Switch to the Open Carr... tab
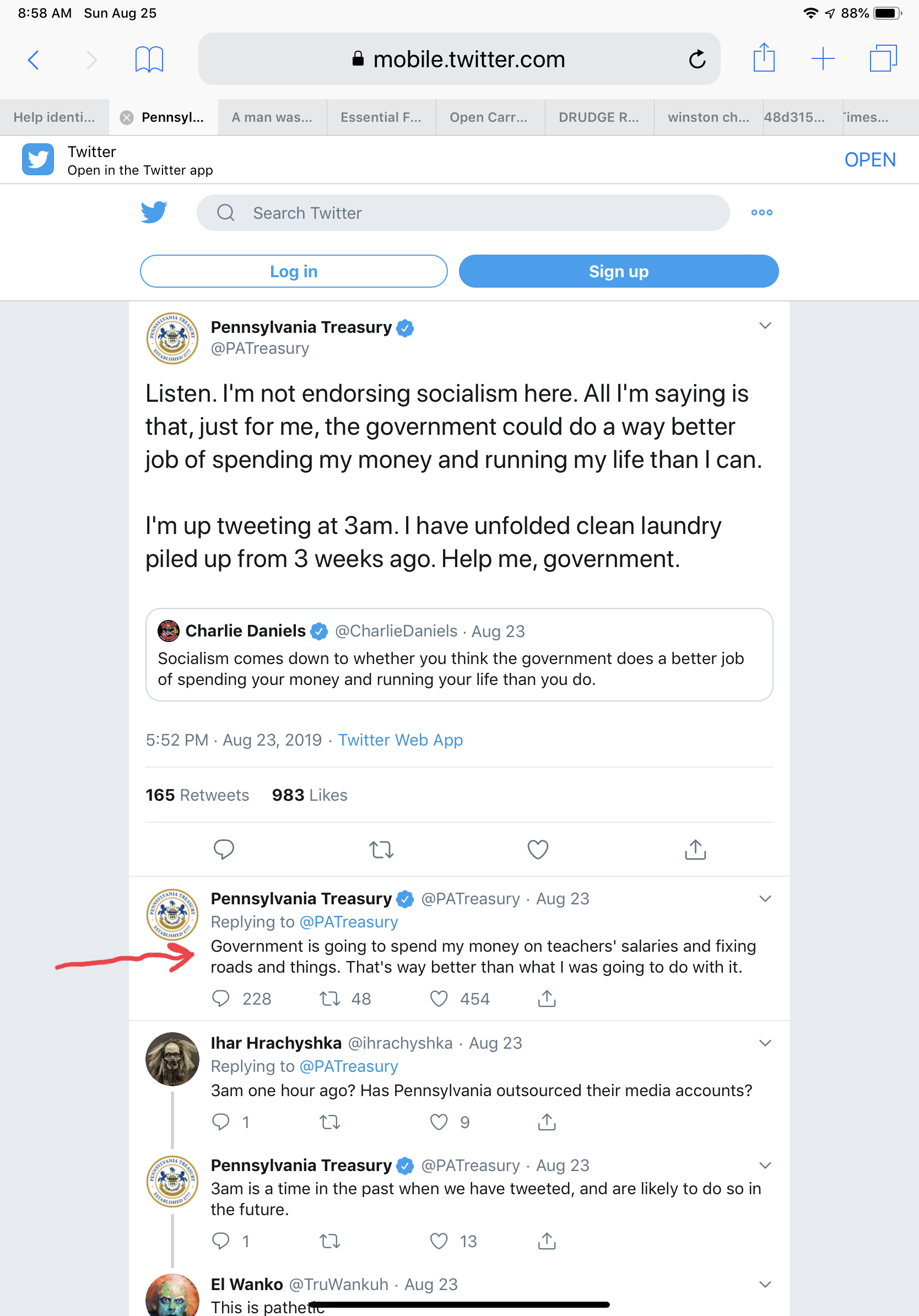 [488, 117]
